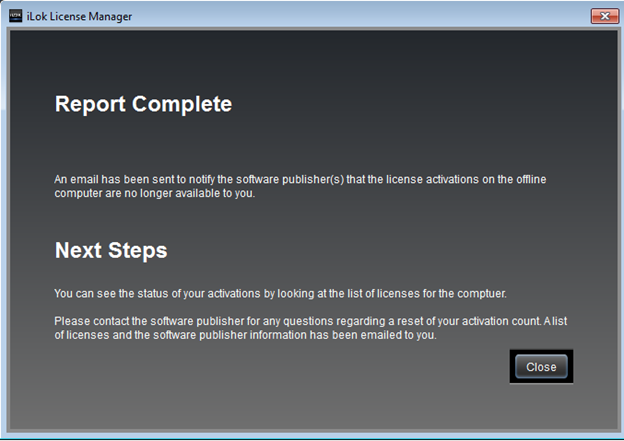This screenshot has height=441, width=624.
Task: Click the Close button in the dialog
Action: [x=541, y=367]
